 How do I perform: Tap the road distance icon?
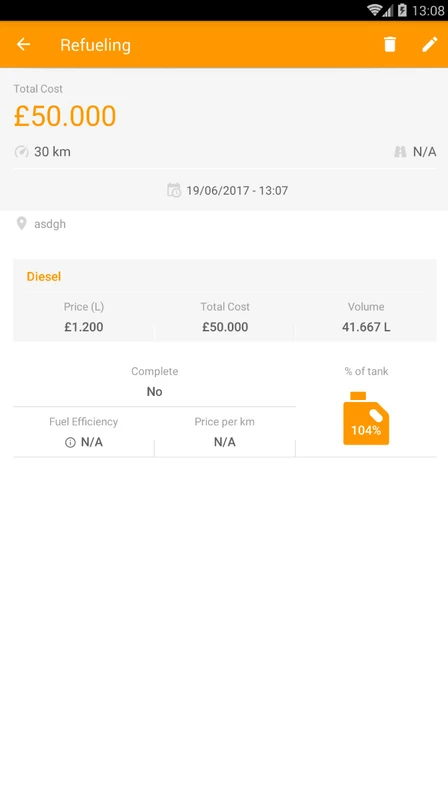(400, 152)
